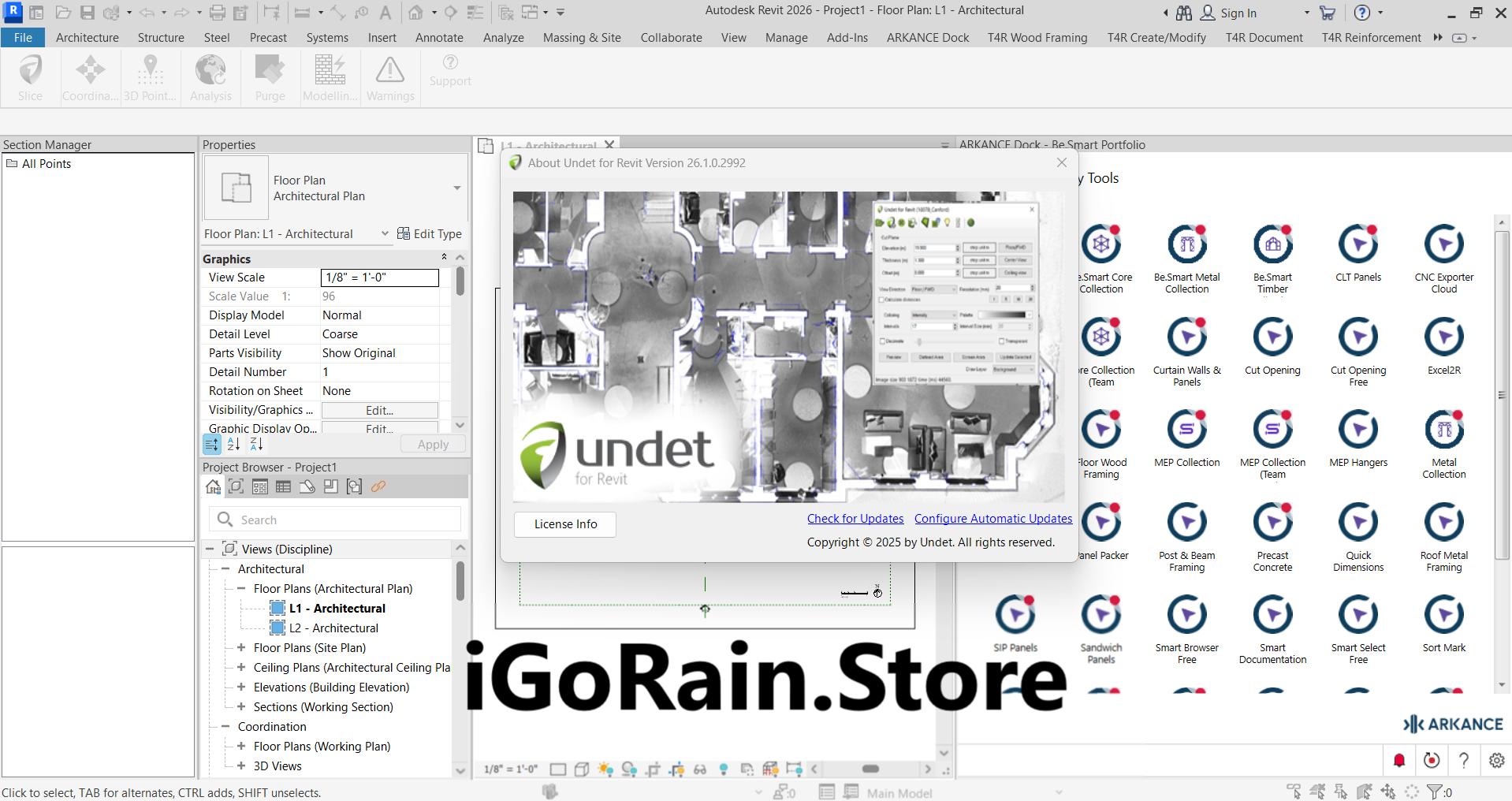Switch to the ARKANCE Dock tab
Screen dimensions: 1512x801
(927, 37)
